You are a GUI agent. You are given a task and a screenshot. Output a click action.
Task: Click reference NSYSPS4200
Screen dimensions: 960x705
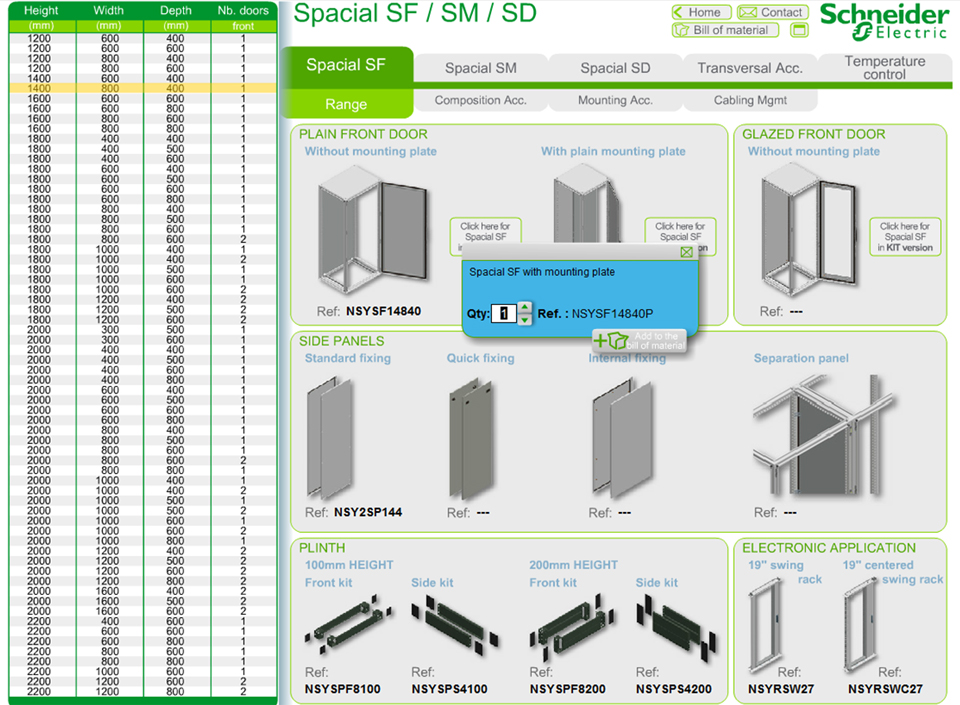click(x=673, y=689)
